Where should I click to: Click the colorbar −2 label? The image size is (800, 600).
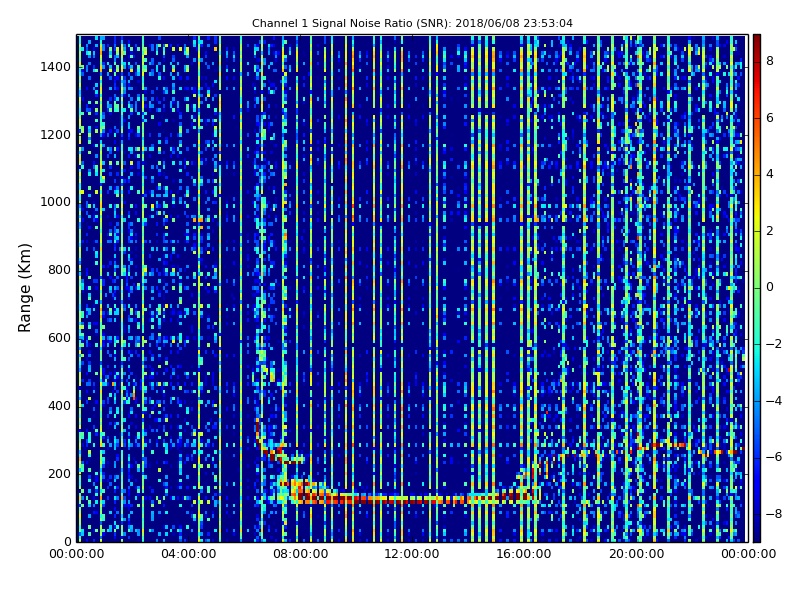(x=774, y=344)
